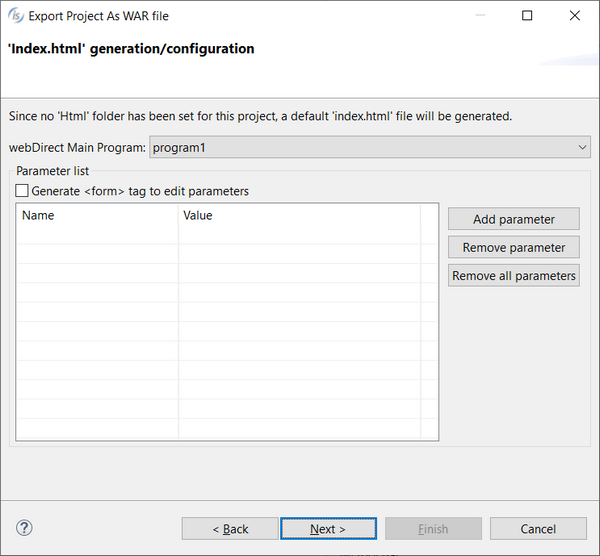Click the isCOBOL app icon in title bar
The image size is (600, 556).
click(x=16, y=16)
